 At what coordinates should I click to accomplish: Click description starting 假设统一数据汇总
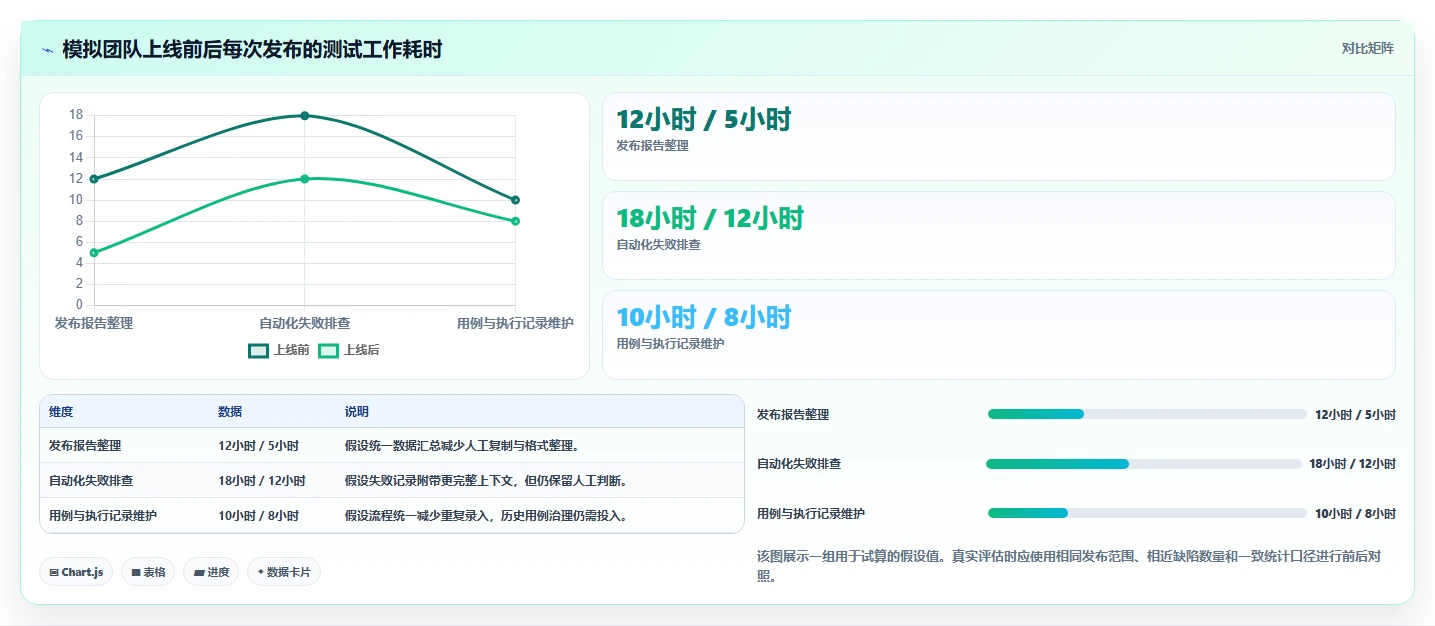pyautogui.click(x=462, y=446)
